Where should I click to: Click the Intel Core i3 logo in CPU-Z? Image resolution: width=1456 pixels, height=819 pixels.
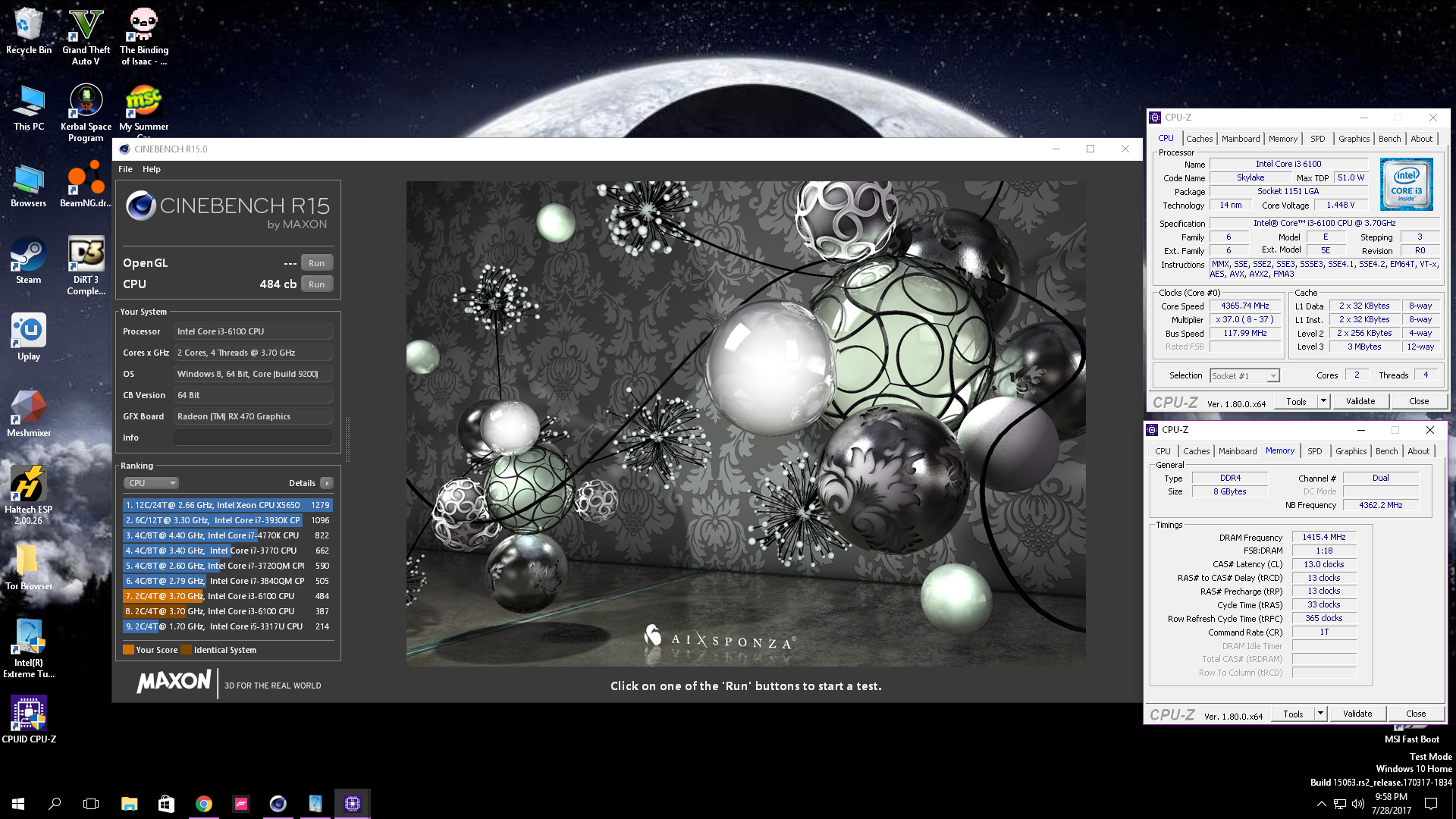coord(1407,184)
